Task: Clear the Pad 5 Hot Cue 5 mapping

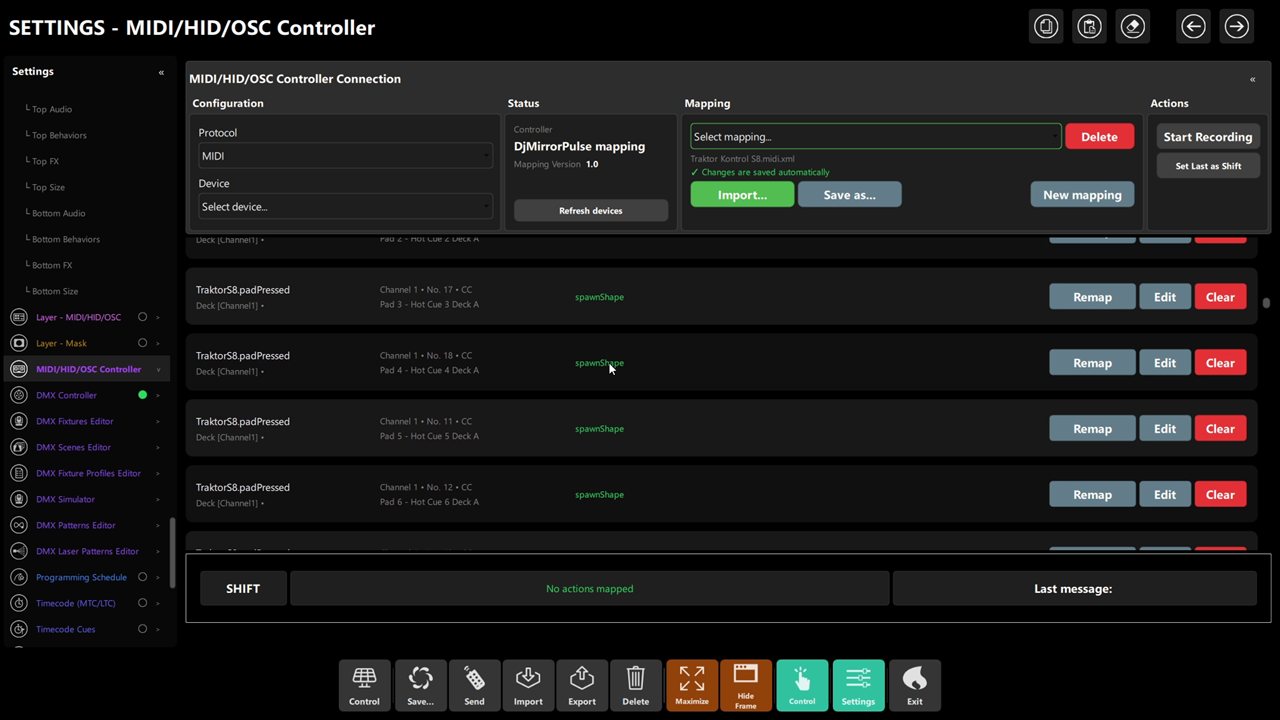Action: tap(1220, 429)
